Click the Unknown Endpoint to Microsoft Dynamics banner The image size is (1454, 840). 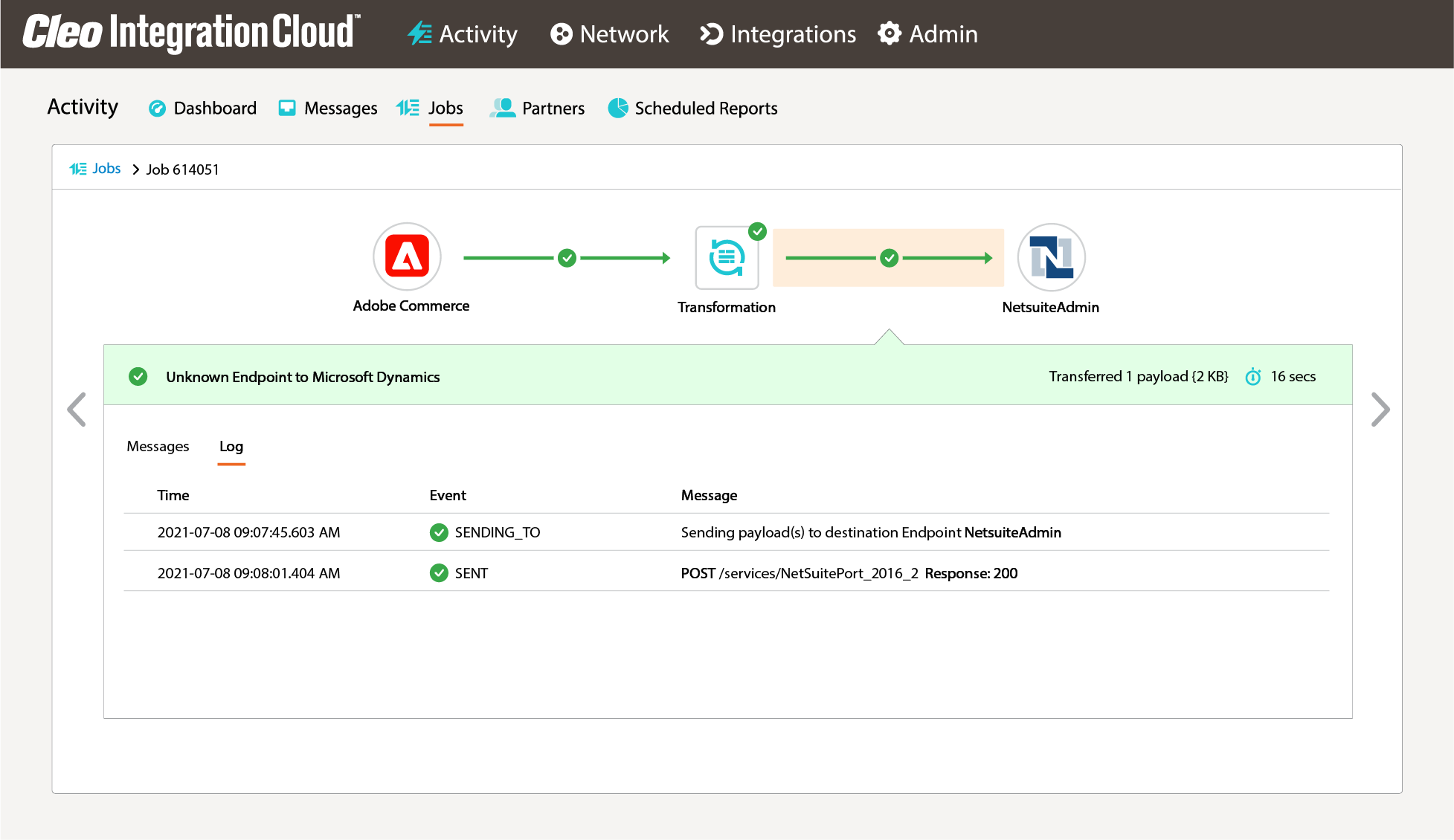pyautogui.click(x=303, y=377)
